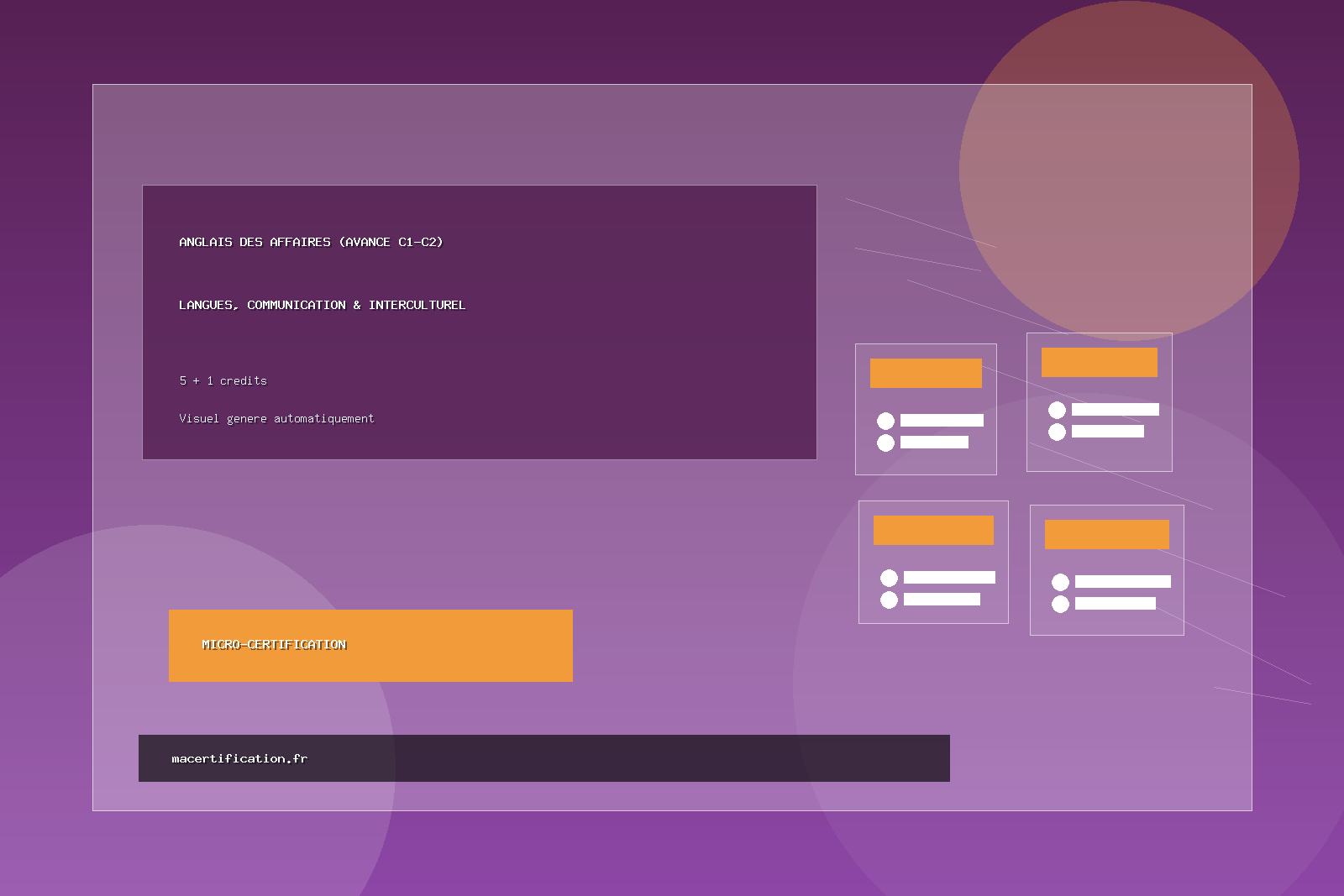Click the first round bullet in lower-left card
This screenshot has height=896, width=1344.
(x=889, y=578)
